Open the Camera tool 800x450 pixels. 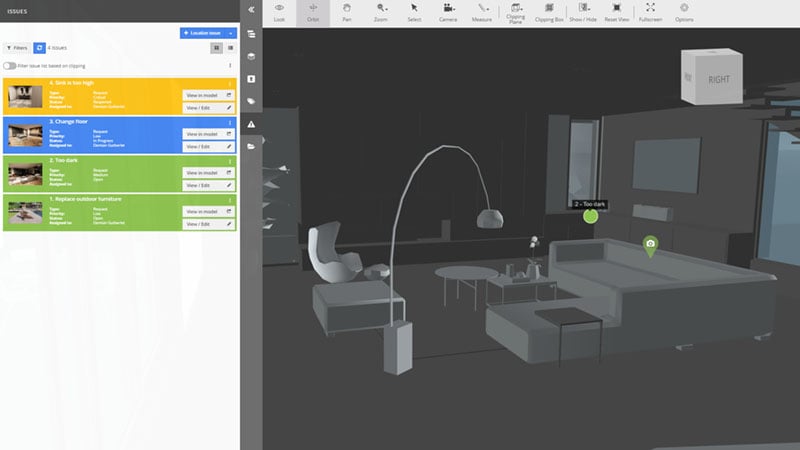[448, 13]
